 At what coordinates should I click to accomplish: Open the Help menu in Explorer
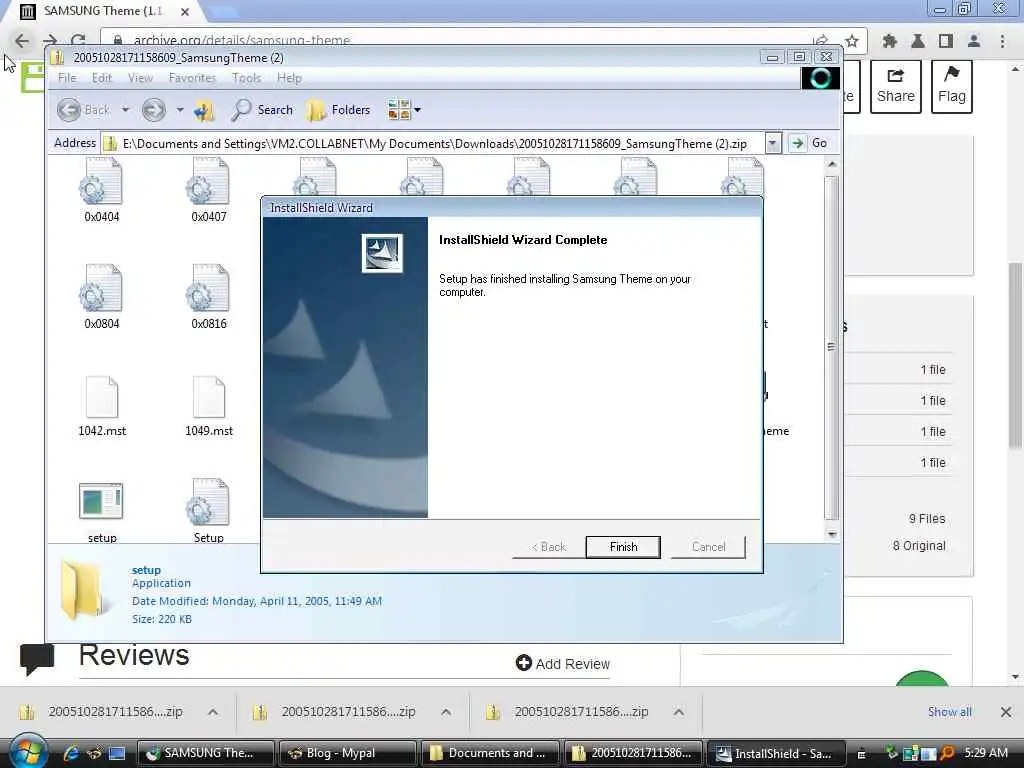pos(289,78)
